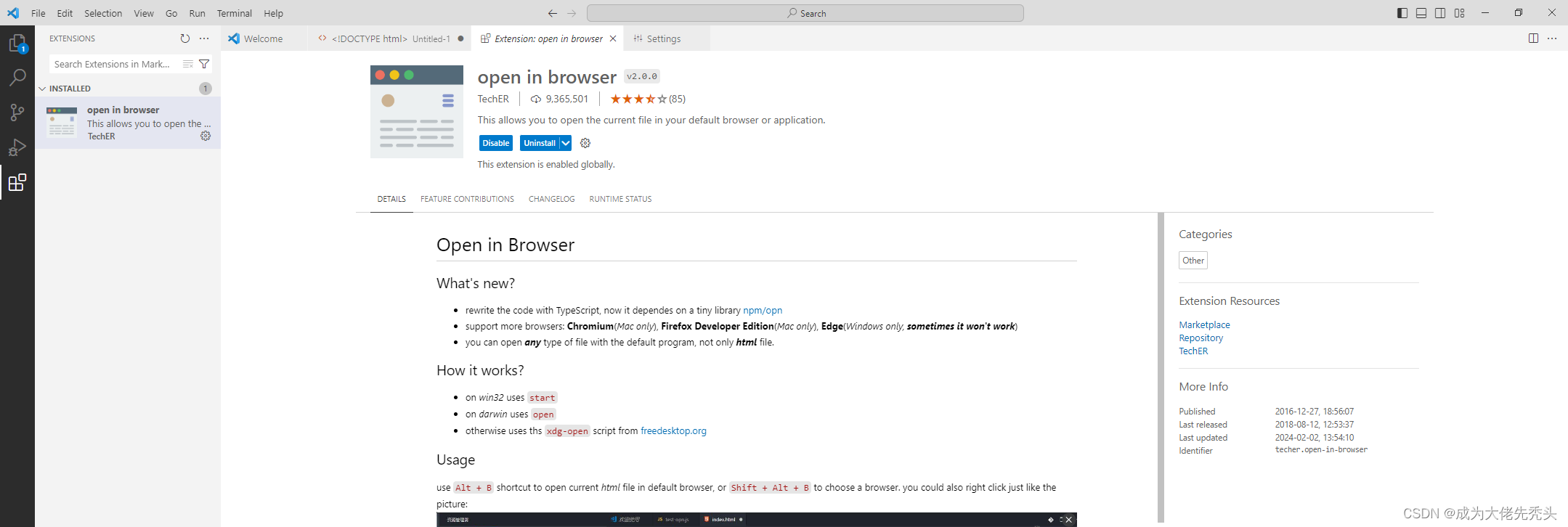Open manage gear for installed open in browser
1568x527 pixels.
[206, 136]
